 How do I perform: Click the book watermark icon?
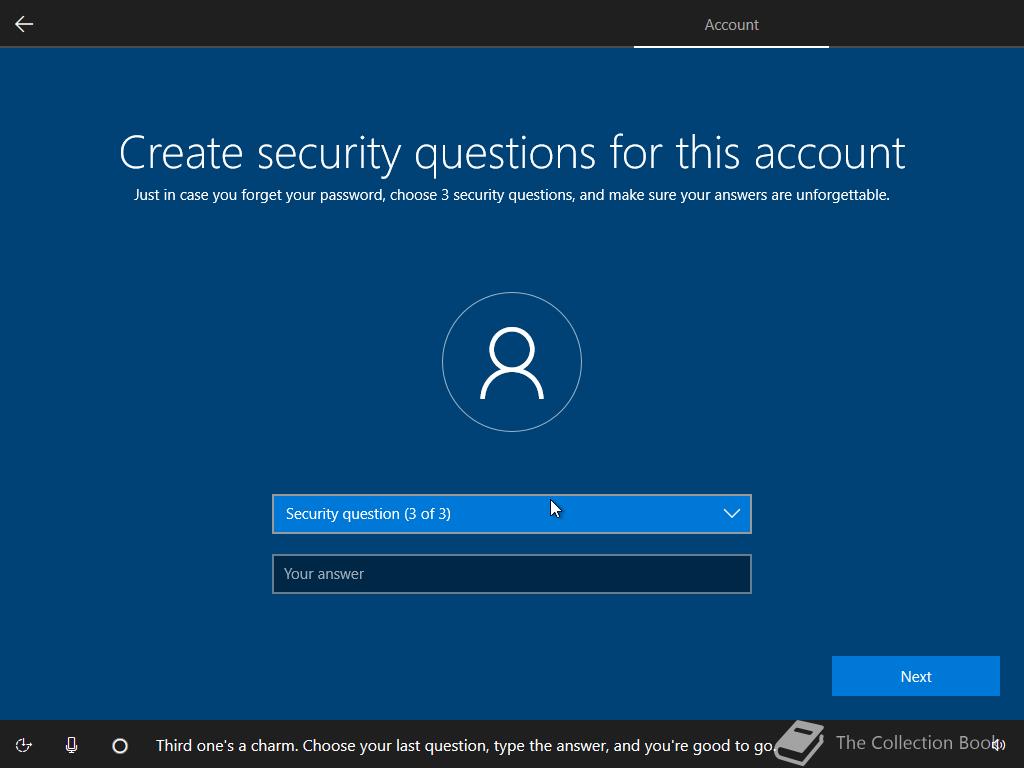[x=800, y=744]
